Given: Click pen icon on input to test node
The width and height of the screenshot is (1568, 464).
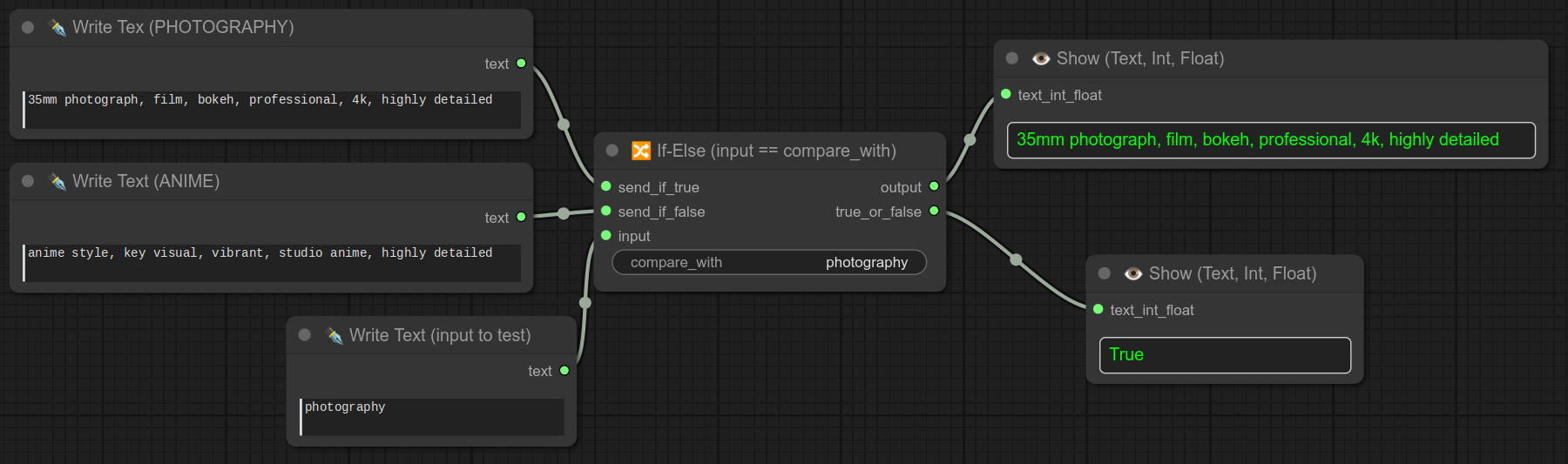Looking at the screenshot, I should tap(335, 336).
